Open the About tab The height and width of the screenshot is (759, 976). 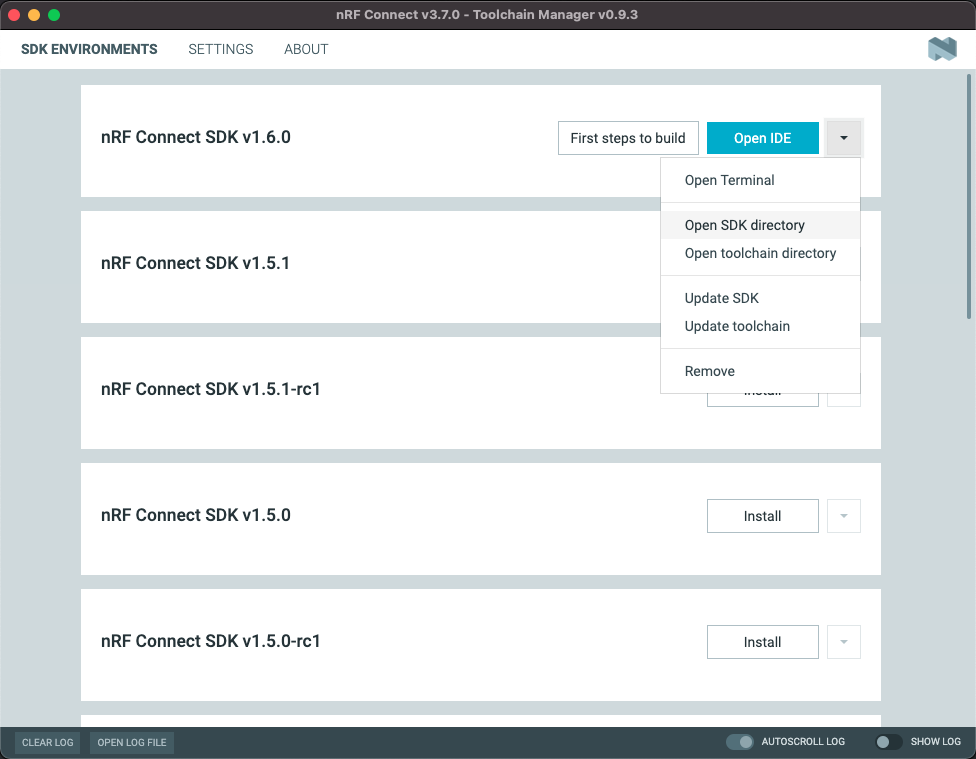pyautogui.click(x=306, y=49)
